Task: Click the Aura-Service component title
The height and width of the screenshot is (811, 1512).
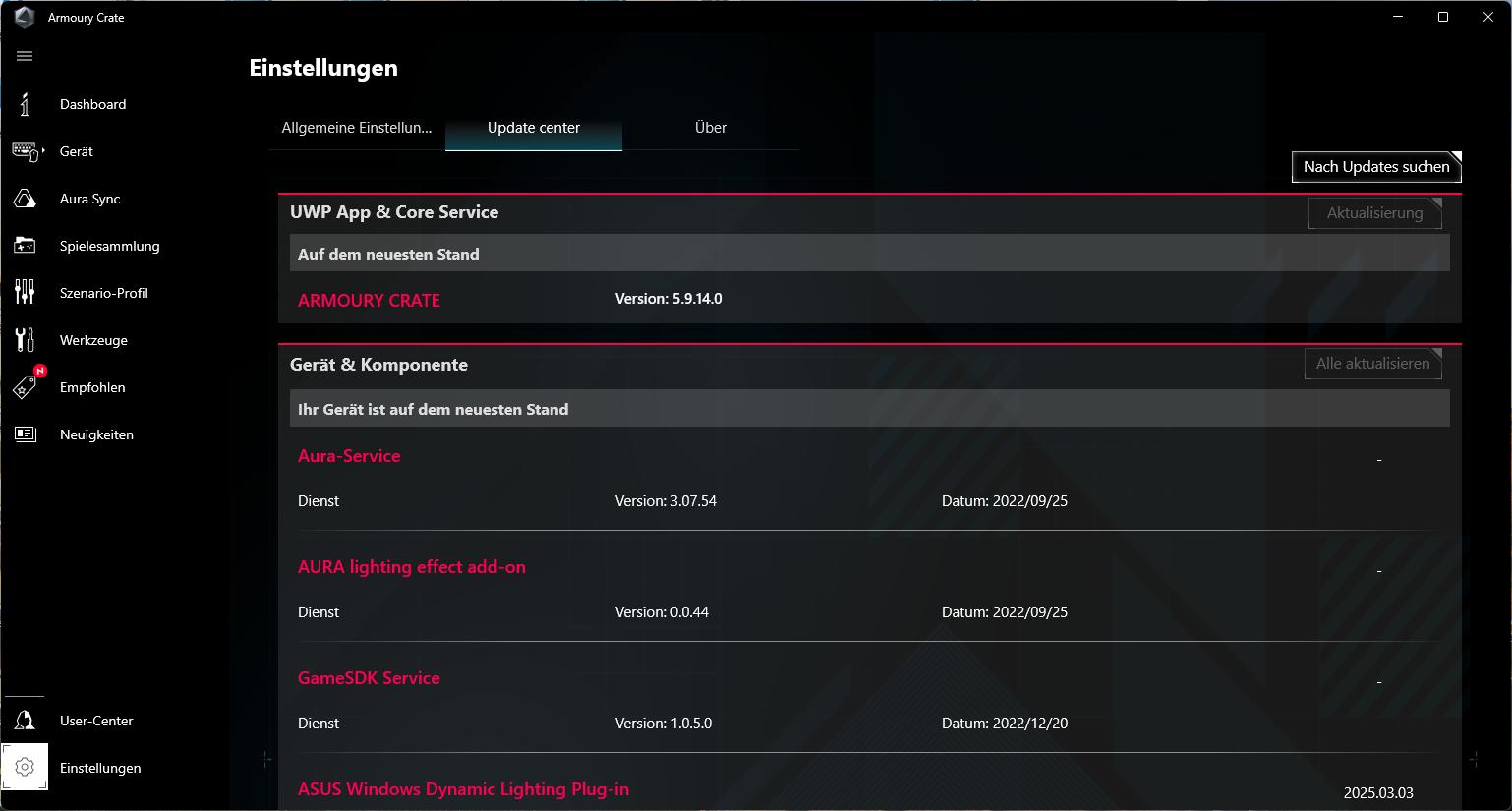Action: (x=349, y=456)
